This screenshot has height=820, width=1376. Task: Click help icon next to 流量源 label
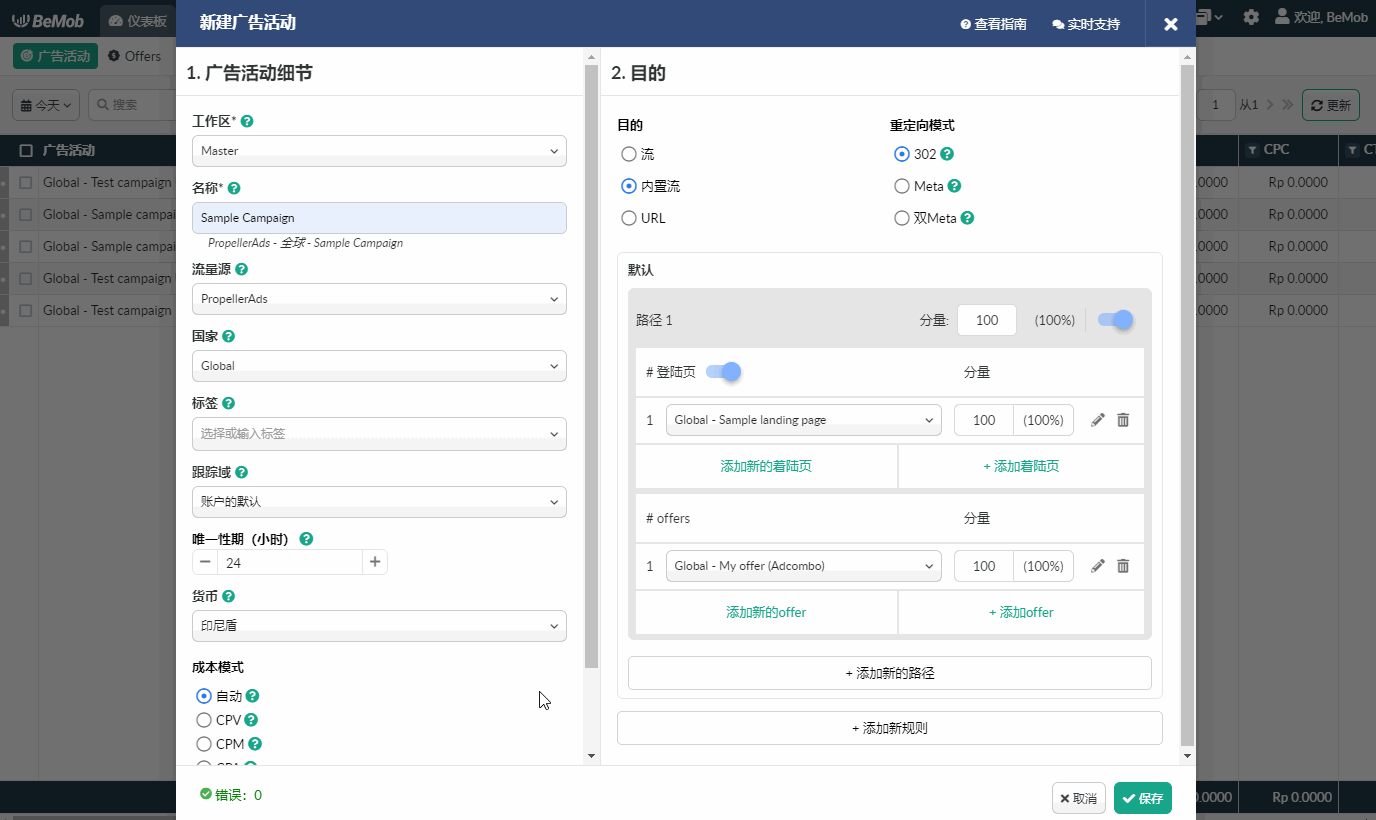click(x=241, y=269)
